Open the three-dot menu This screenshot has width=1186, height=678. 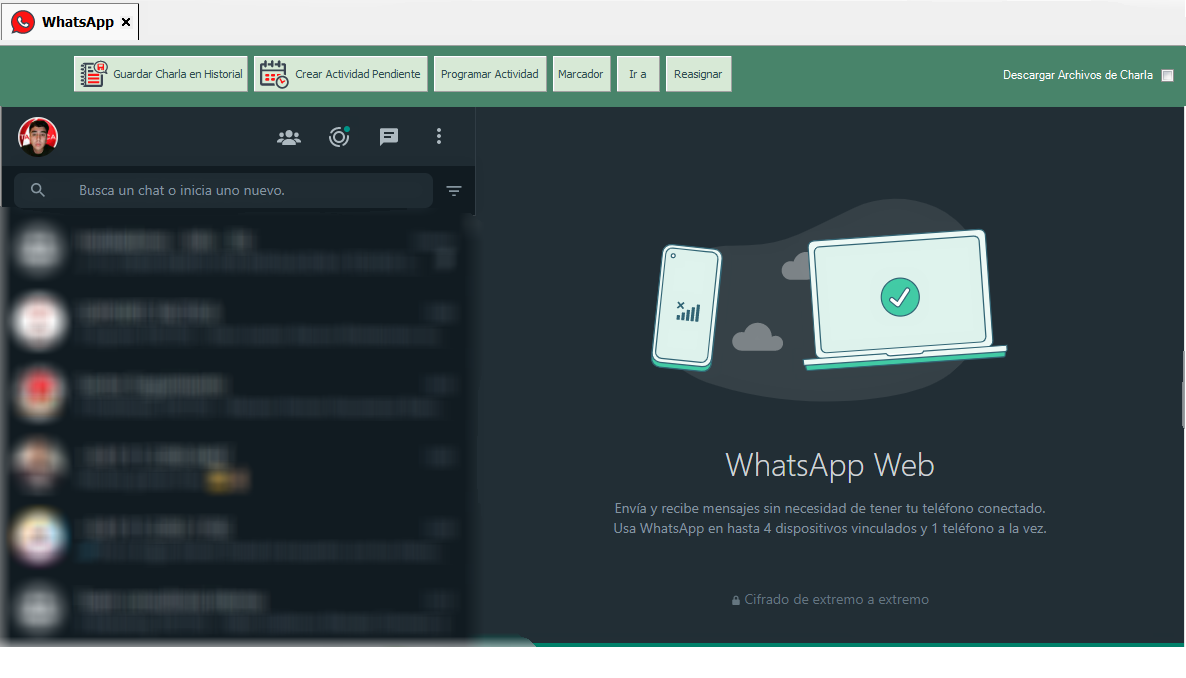(439, 136)
